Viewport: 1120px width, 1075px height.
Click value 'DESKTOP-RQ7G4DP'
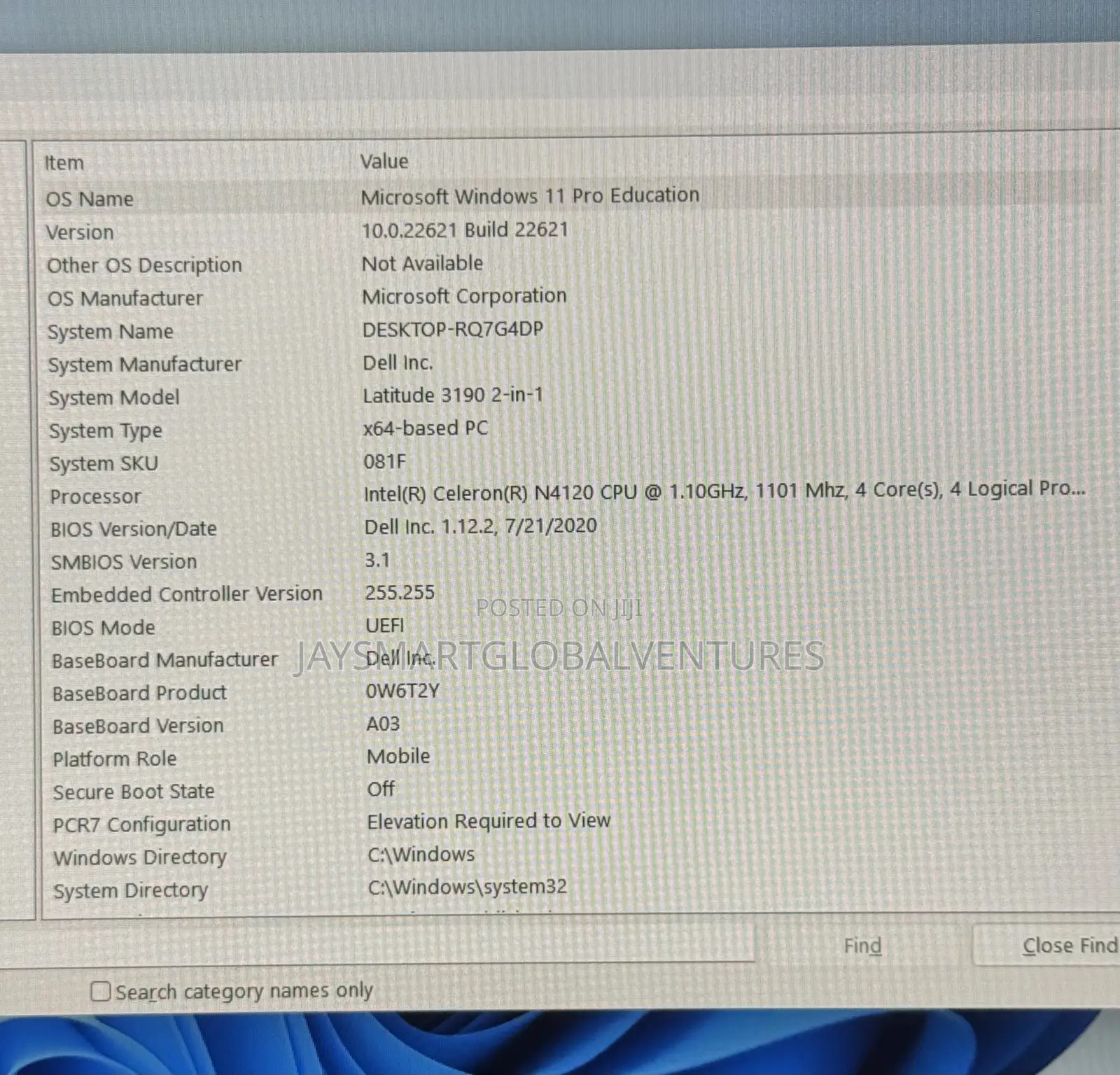click(453, 330)
